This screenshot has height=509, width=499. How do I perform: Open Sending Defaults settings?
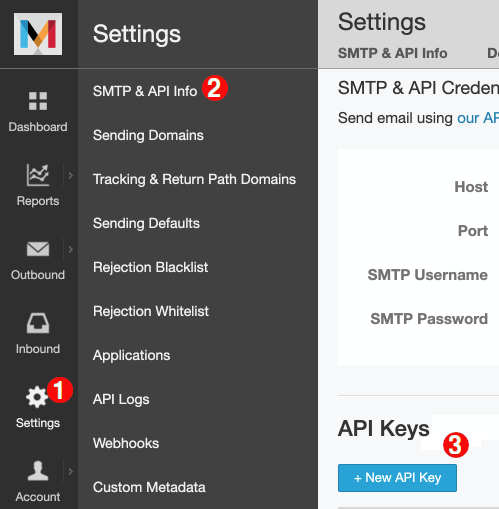click(146, 223)
